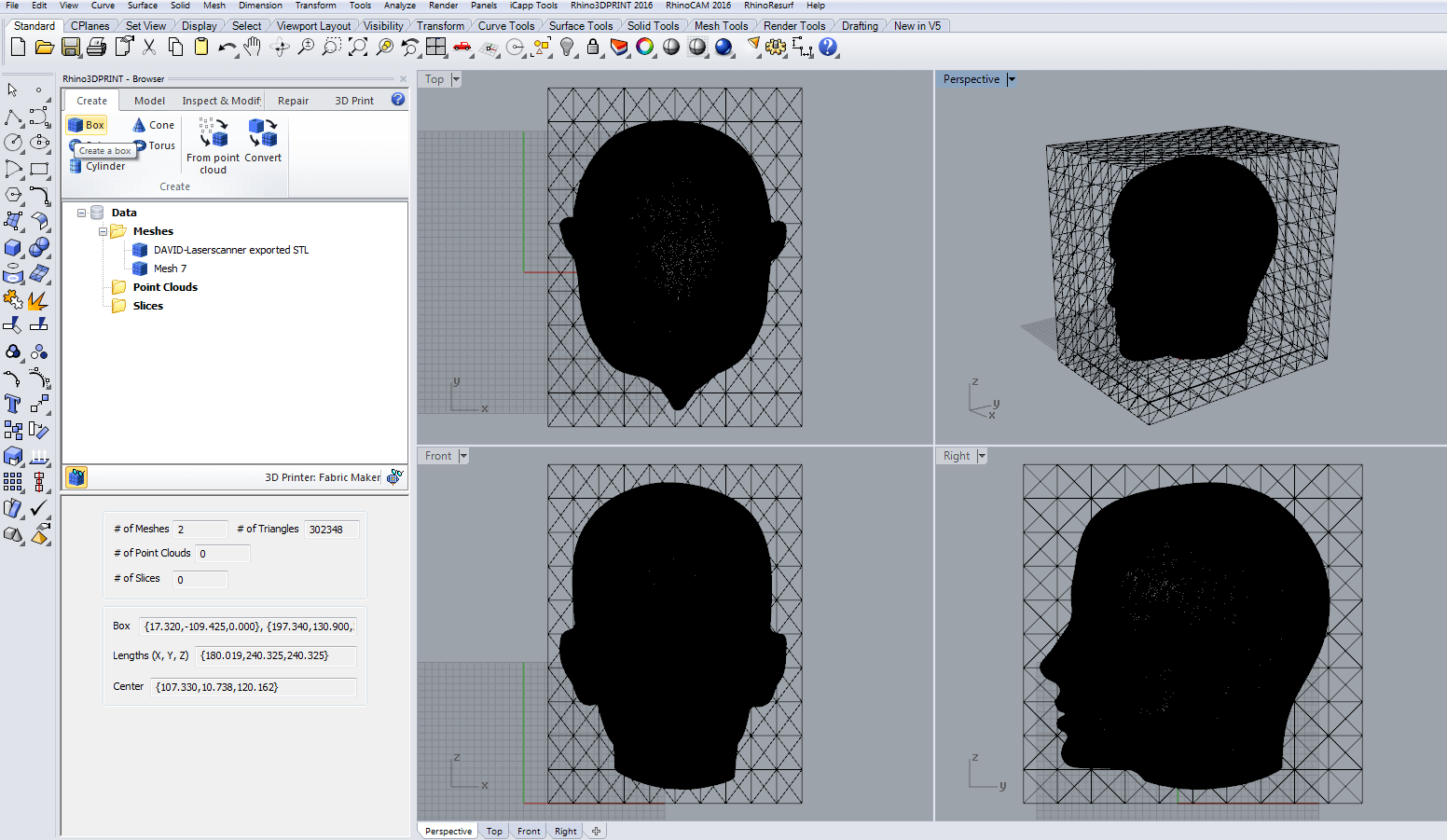Select the Explode tool in left sidebar

pyautogui.click(x=37, y=300)
